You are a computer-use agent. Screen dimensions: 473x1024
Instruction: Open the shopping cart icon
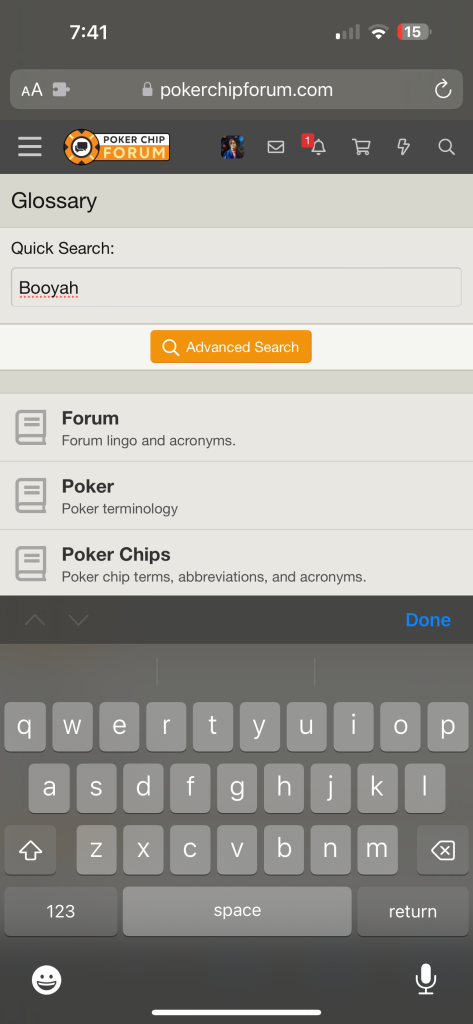(x=361, y=147)
